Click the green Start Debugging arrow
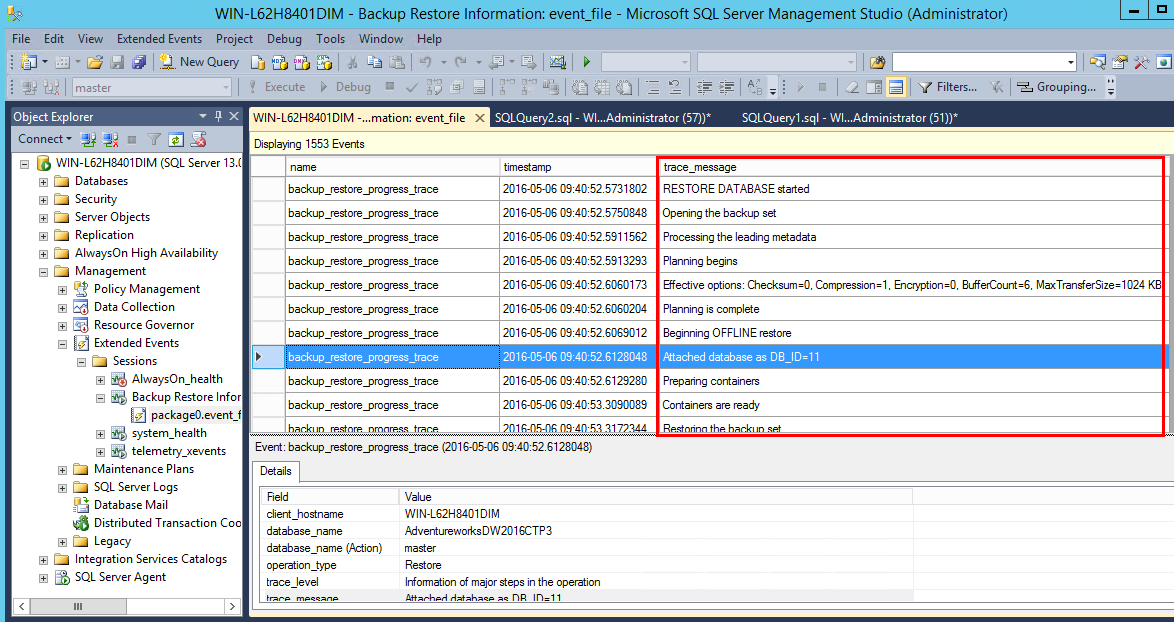The image size is (1174, 622). (587, 62)
